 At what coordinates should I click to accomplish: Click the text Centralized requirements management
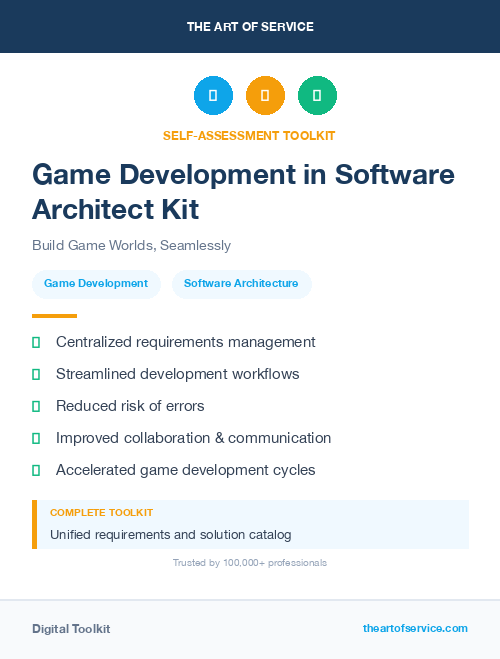(185, 342)
